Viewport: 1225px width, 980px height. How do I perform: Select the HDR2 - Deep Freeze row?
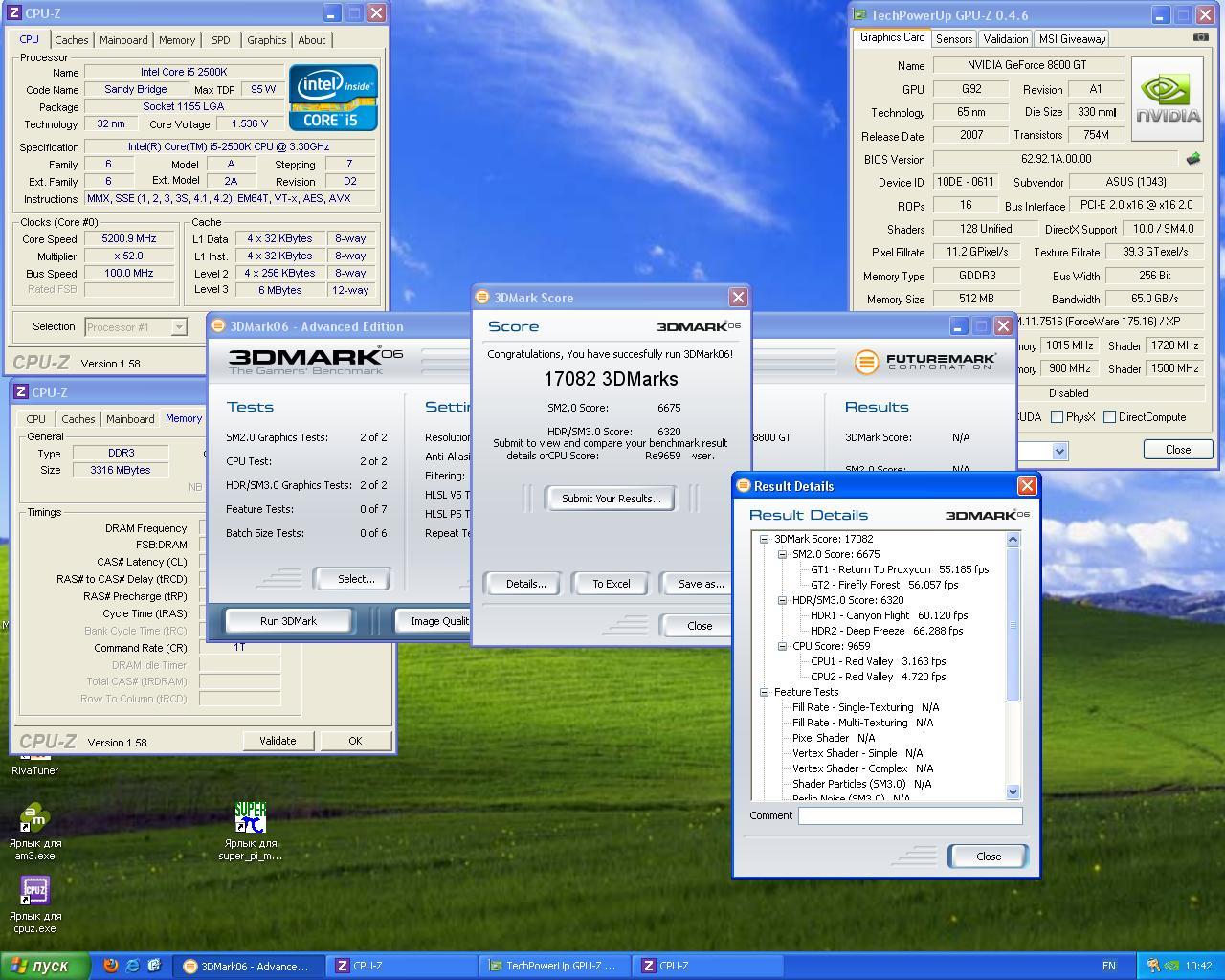[886, 631]
